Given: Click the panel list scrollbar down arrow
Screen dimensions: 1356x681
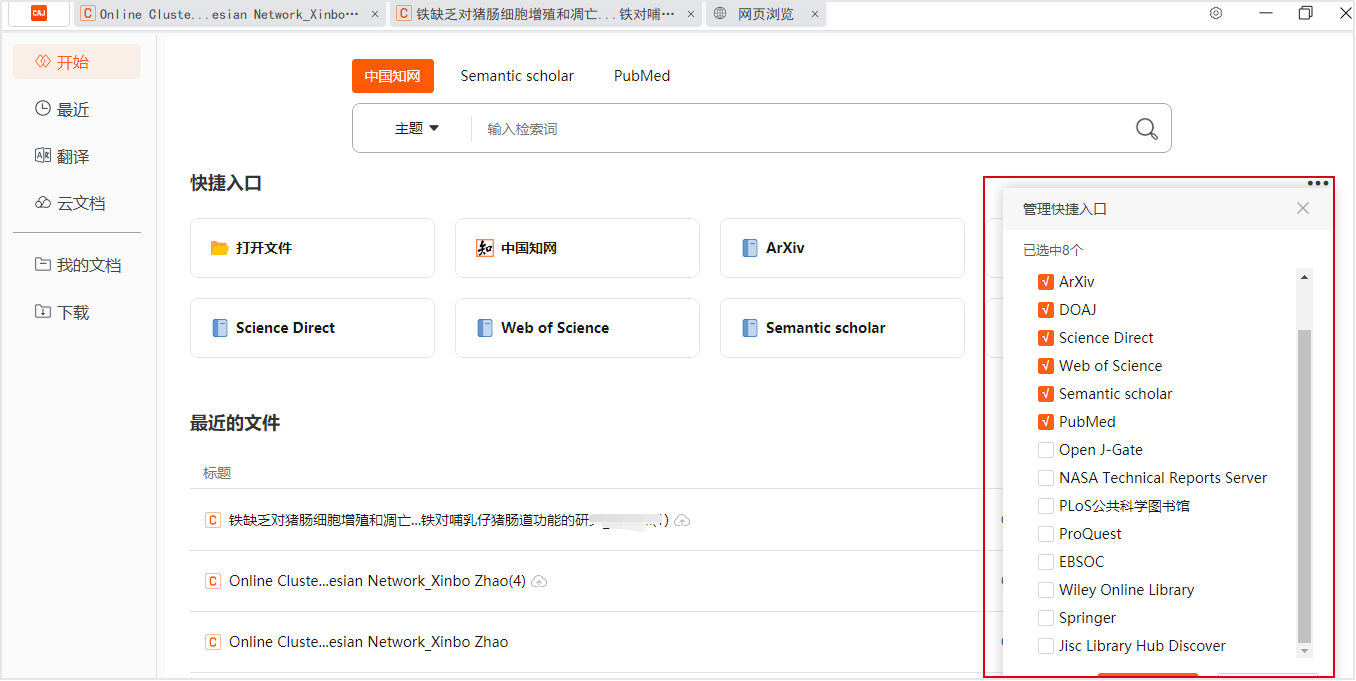Looking at the screenshot, I should coord(1304,651).
